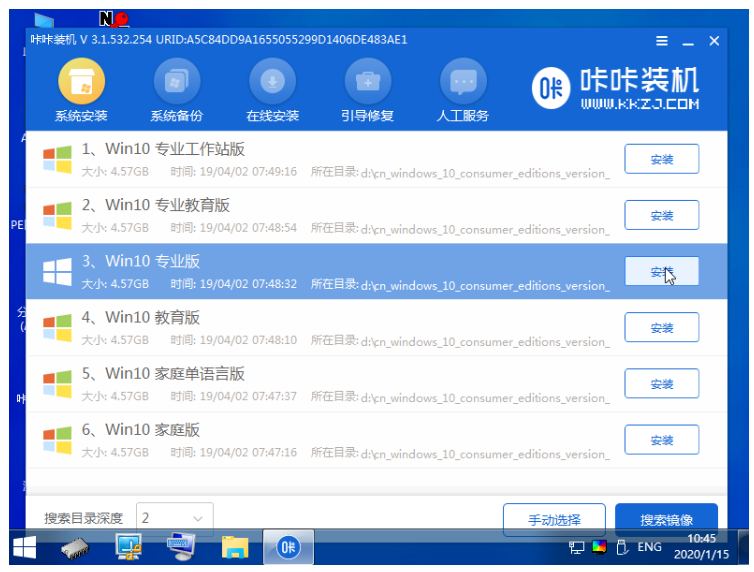Image resolution: width=754 pixels, height=572 pixels.
Task: Open the 引导修复 (Boot Repair) icon
Action: pyautogui.click(x=367, y=84)
